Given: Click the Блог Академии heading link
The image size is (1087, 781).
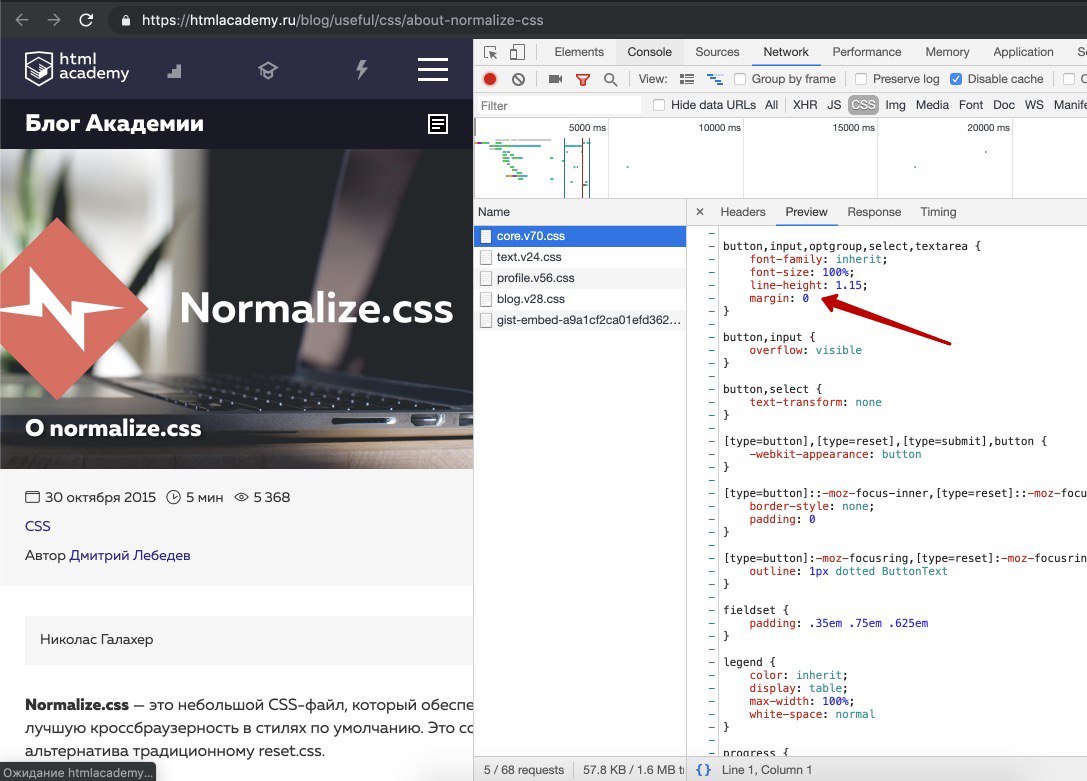Looking at the screenshot, I should tap(114, 123).
